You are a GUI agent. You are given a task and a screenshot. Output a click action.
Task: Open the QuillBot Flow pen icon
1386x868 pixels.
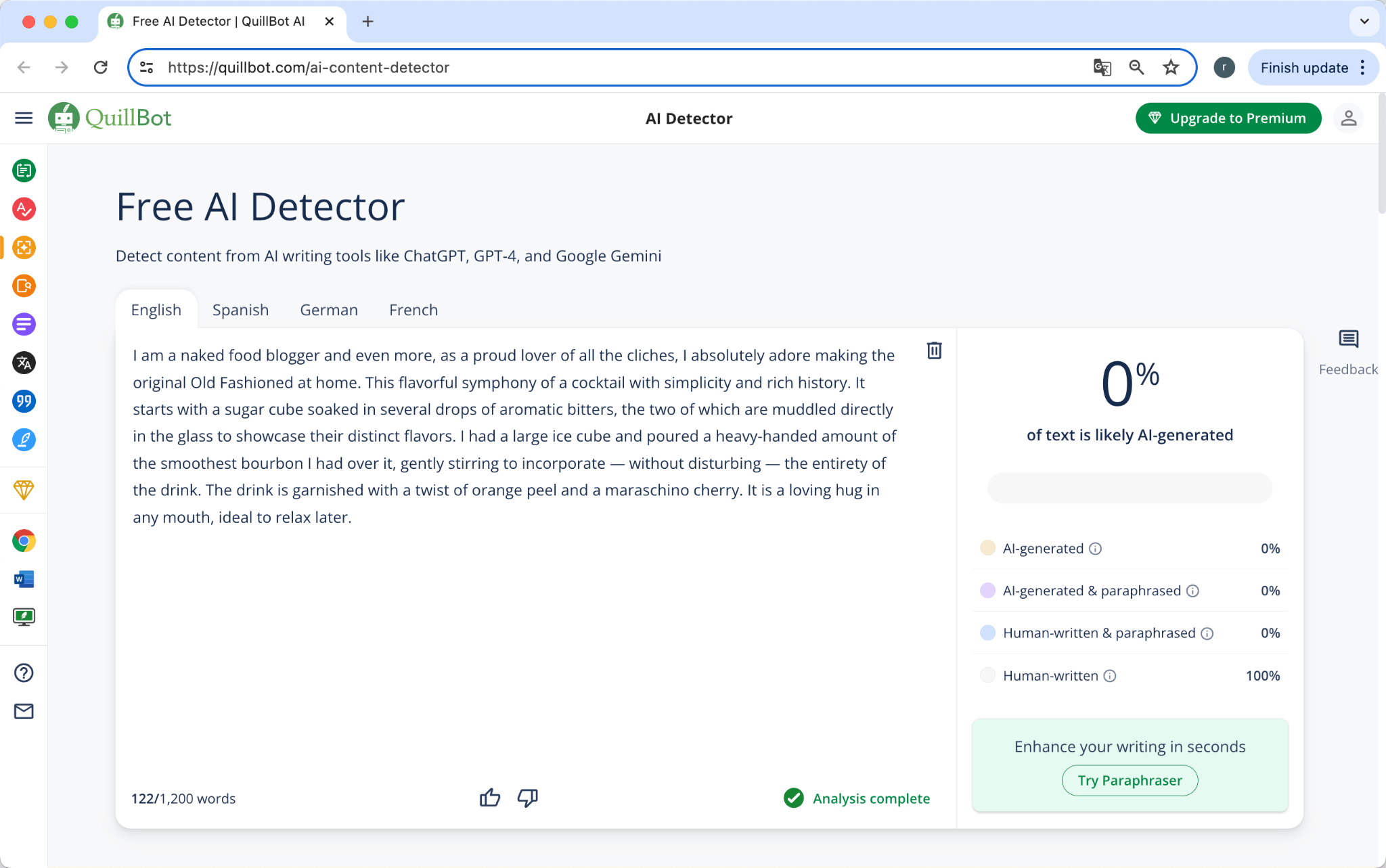24,440
